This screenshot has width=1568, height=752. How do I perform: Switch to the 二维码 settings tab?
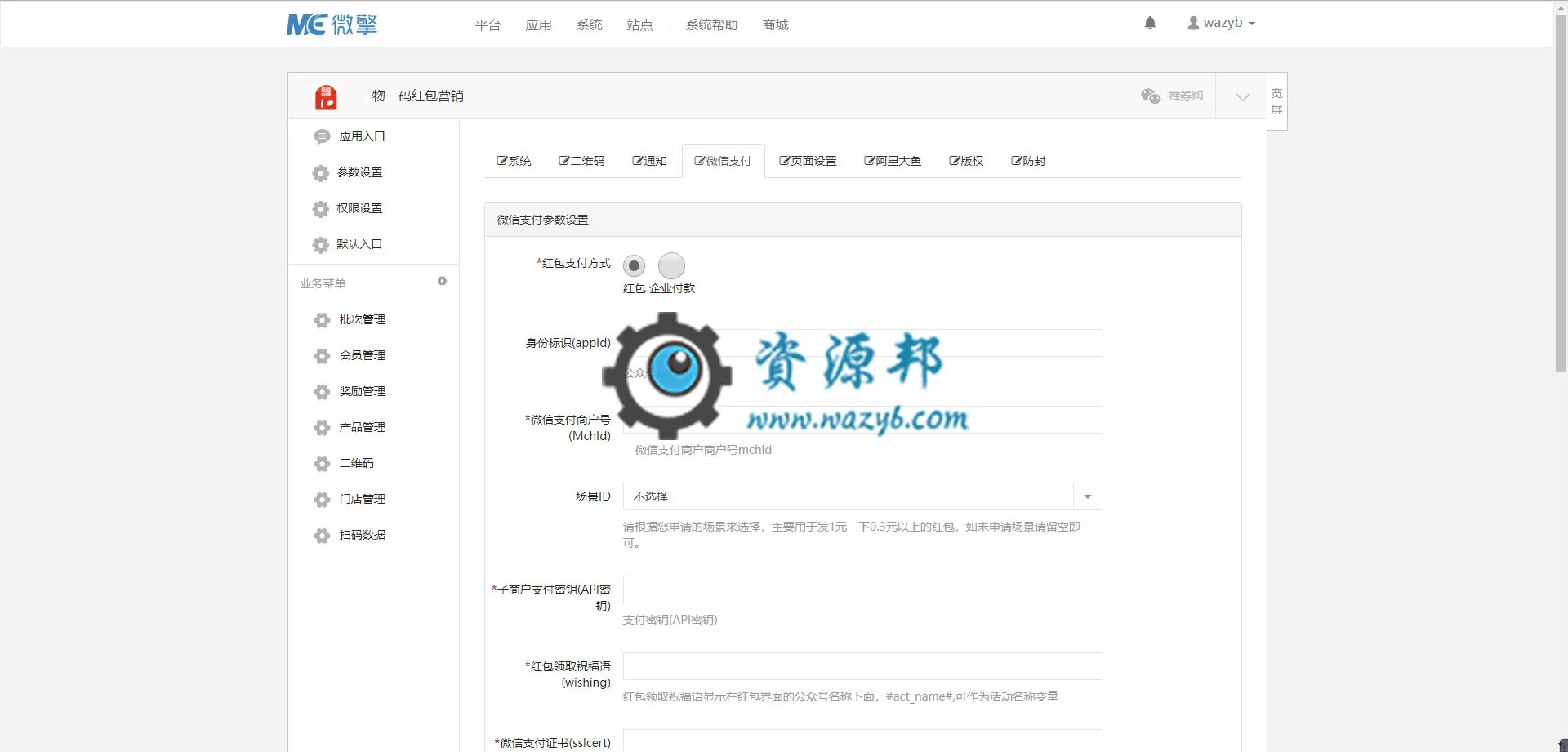point(581,161)
